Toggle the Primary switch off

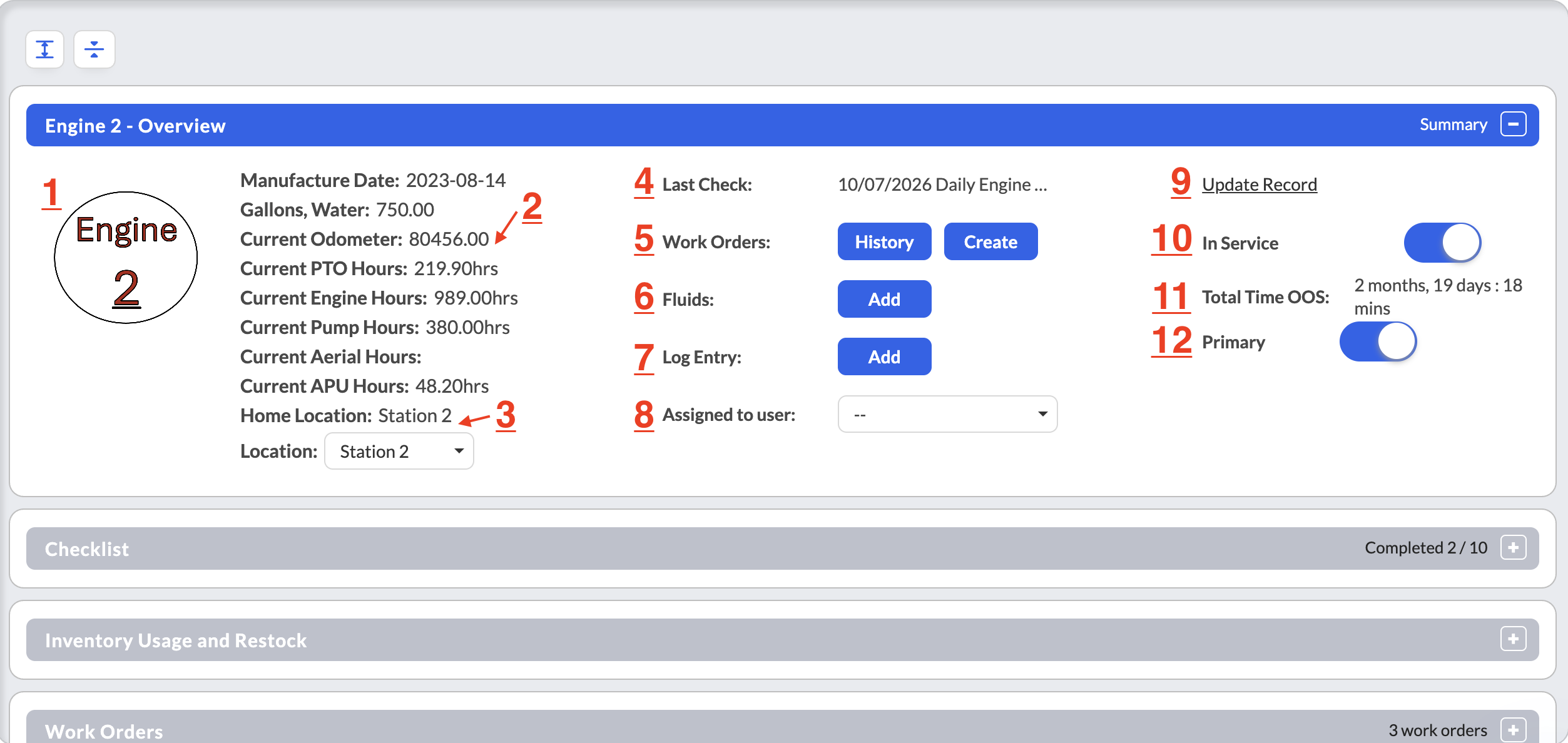pos(1378,341)
